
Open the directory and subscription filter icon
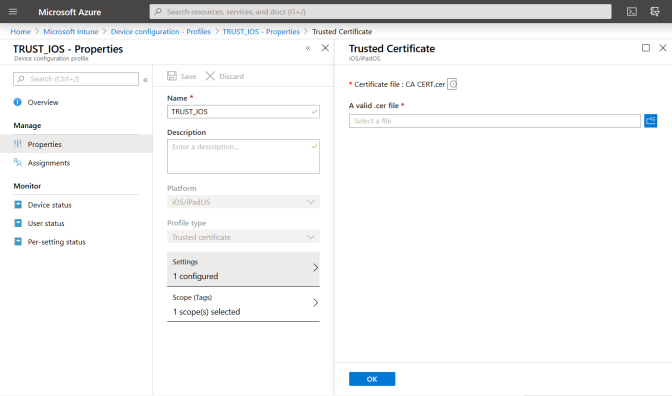(655, 12)
